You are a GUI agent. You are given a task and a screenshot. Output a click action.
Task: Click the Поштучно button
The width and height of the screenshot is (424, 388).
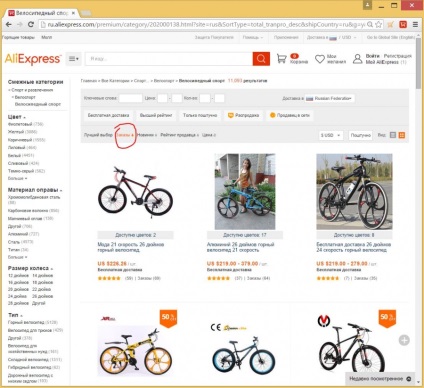[x=360, y=135]
